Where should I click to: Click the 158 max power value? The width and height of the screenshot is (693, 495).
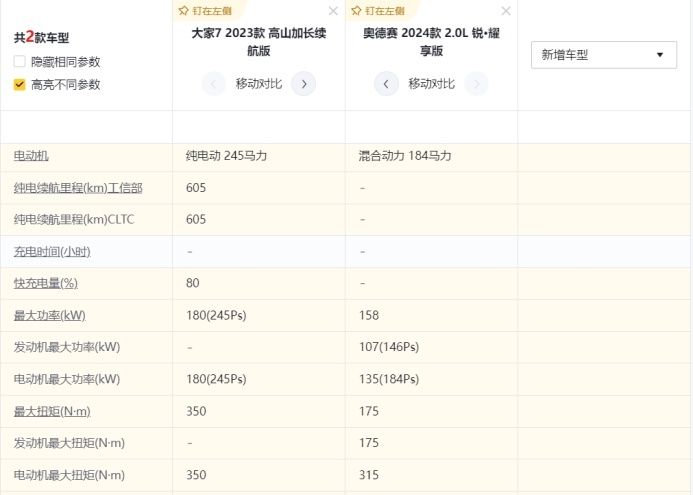(x=369, y=315)
